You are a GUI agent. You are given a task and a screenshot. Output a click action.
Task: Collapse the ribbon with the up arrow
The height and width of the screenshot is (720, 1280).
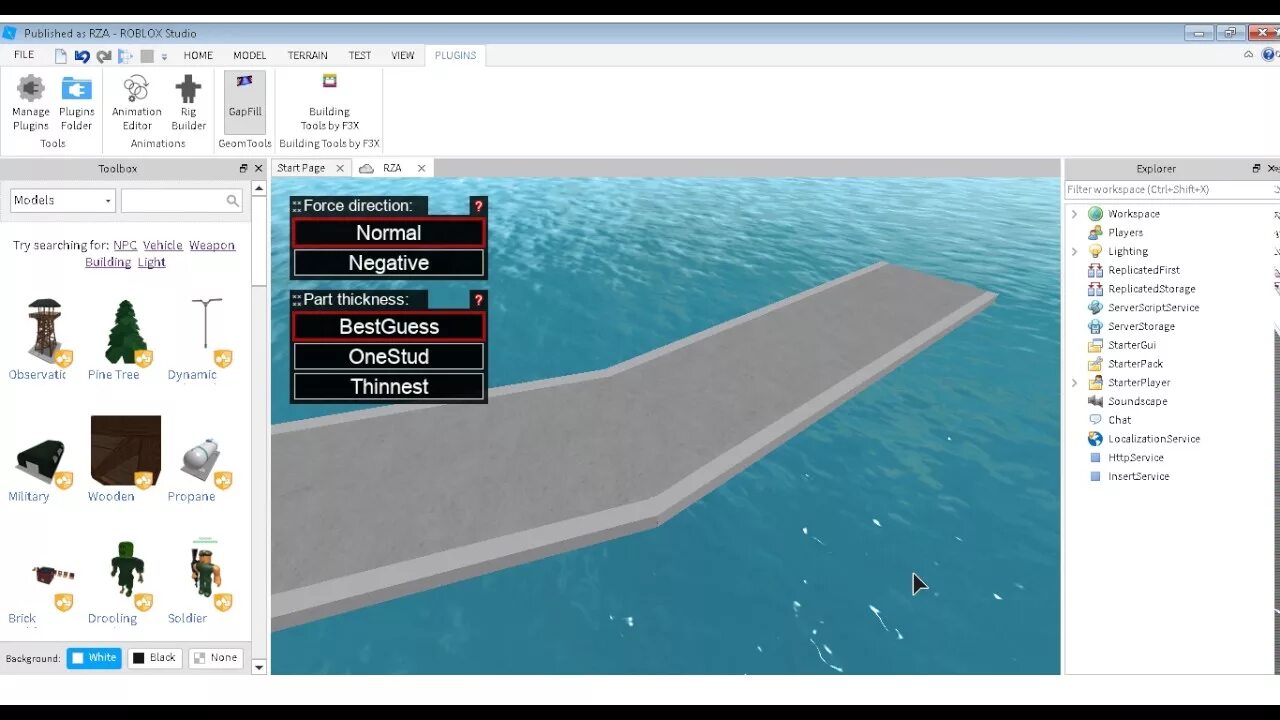pos(1248,55)
